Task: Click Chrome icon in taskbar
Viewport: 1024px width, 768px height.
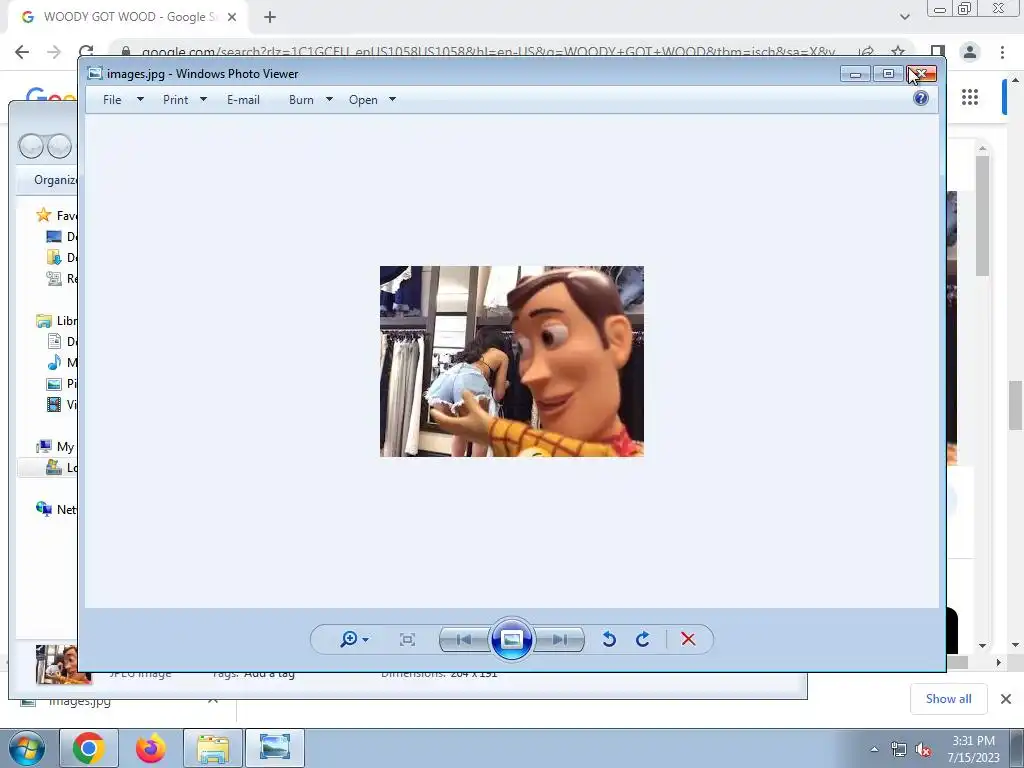Action: tap(89, 748)
